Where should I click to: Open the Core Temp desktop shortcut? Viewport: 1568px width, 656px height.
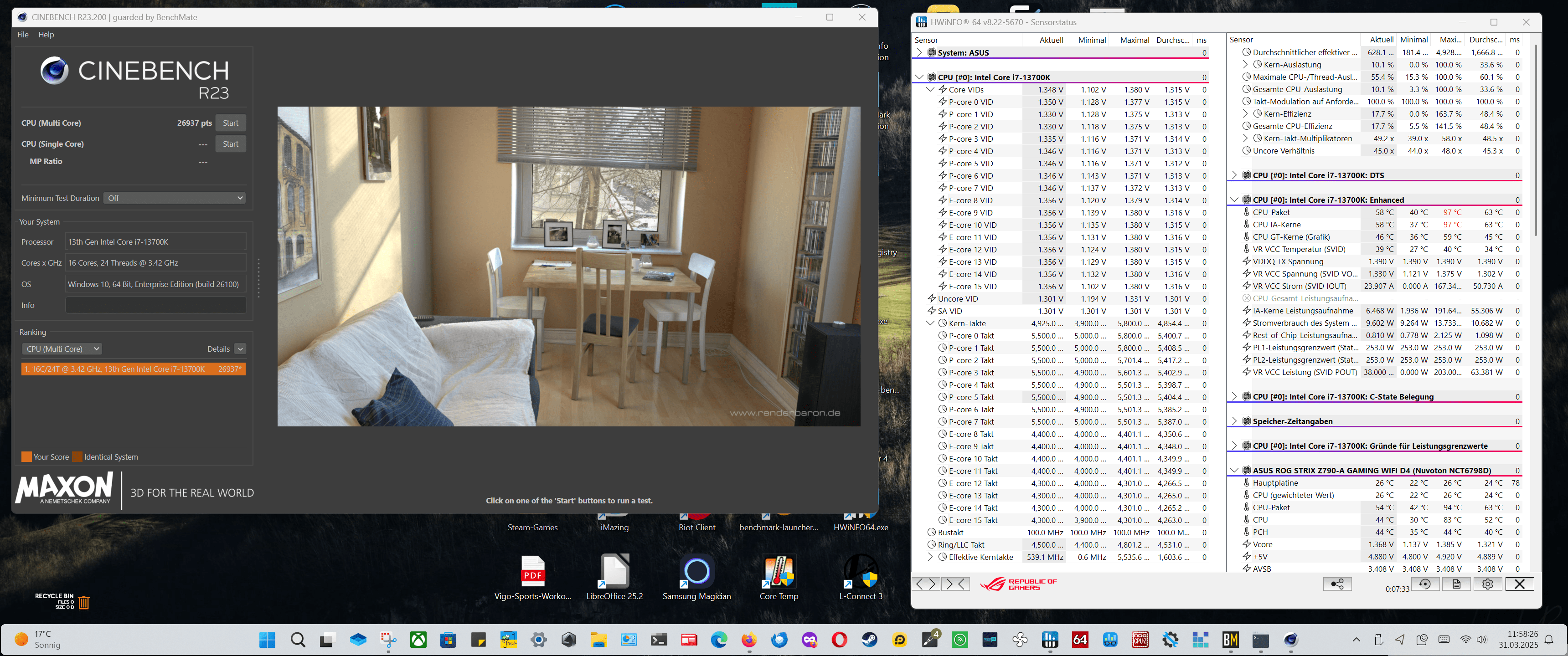[779, 578]
